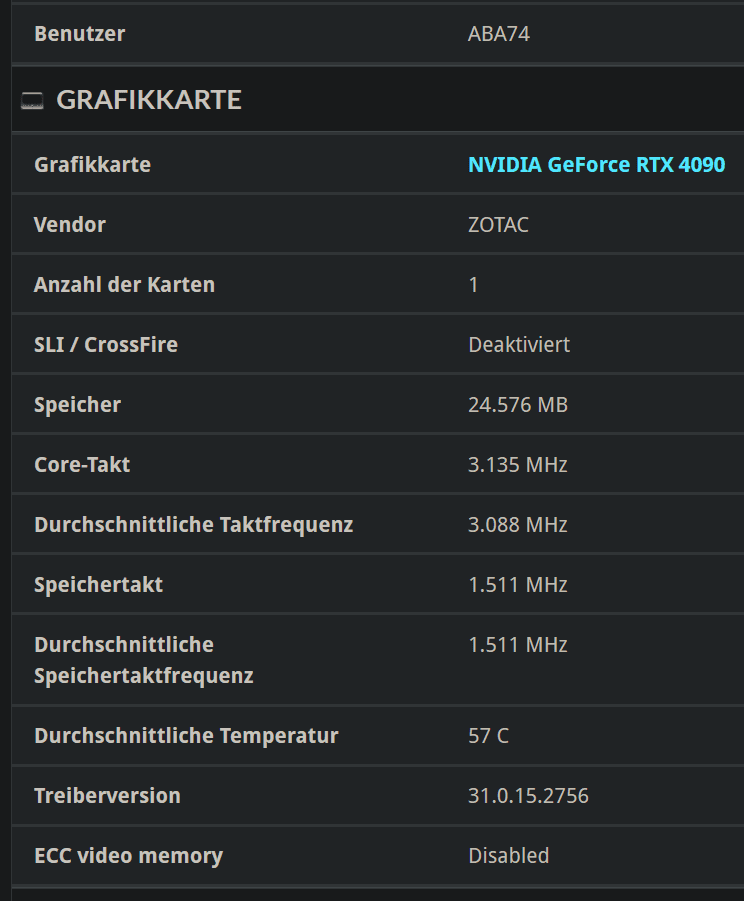The image size is (744, 901).
Task: Select the 3.135 MHz core clock value
Action: tap(517, 465)
